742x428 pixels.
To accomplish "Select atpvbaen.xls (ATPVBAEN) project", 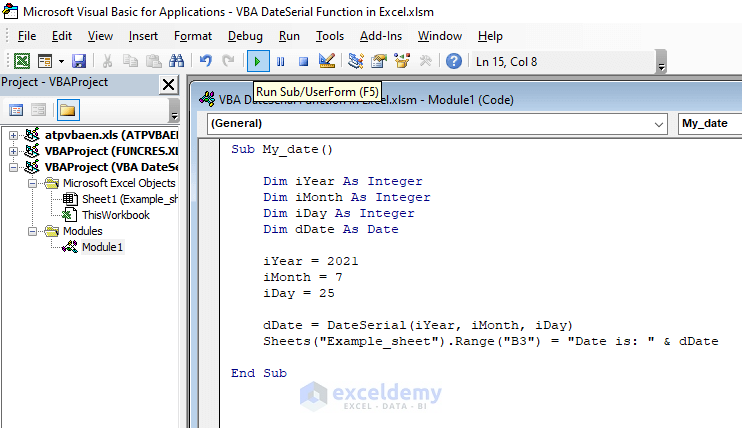I will point(111,135).
